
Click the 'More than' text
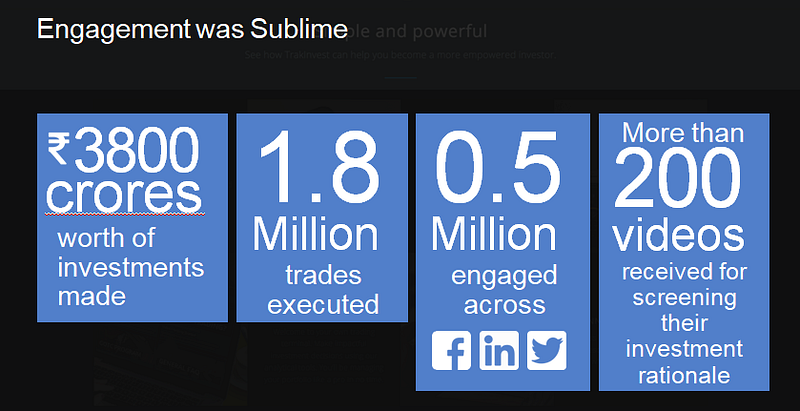683,133
